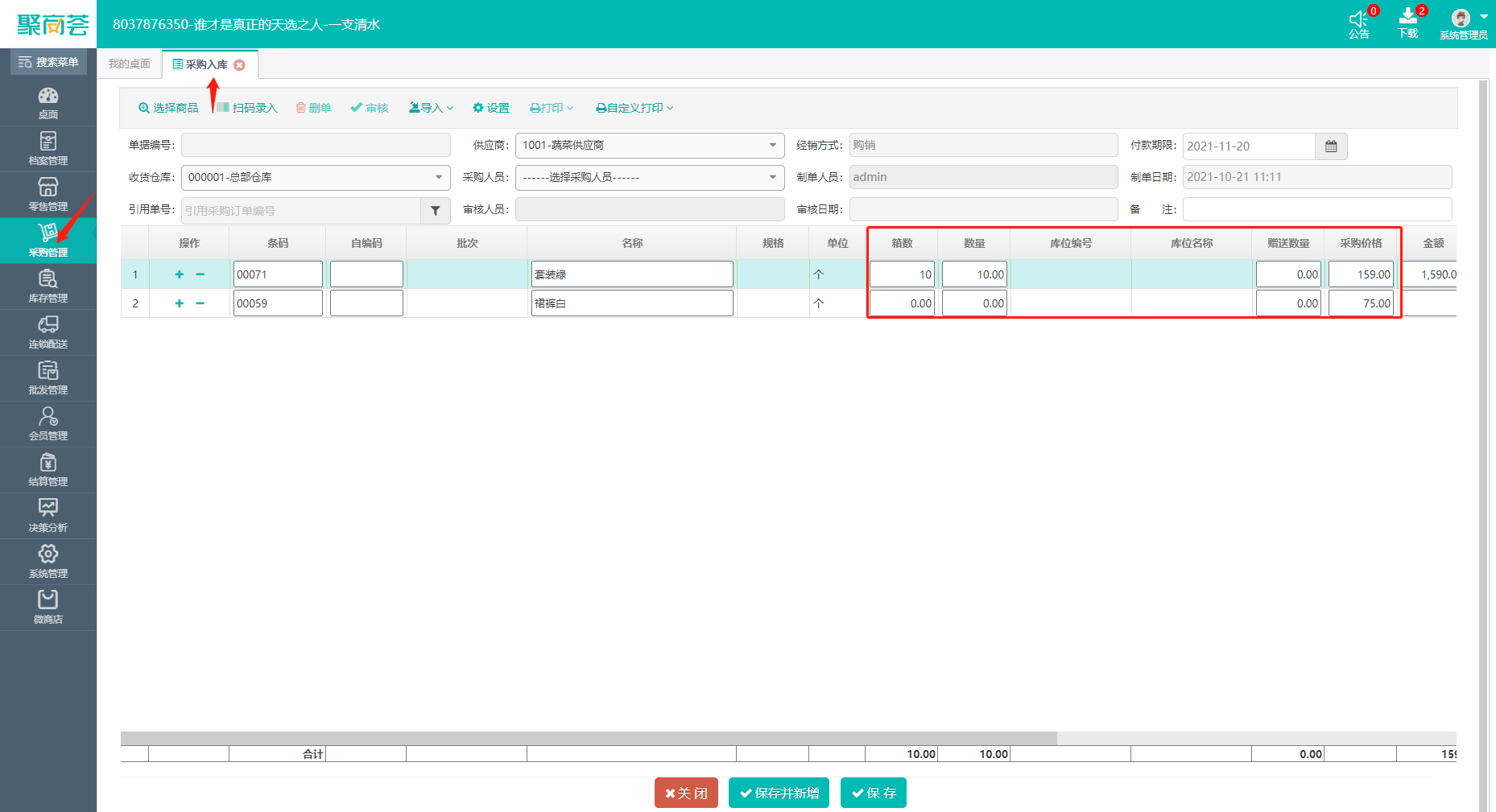
Task: Remove row 2 with minus icon
Action: click(200, 303)
